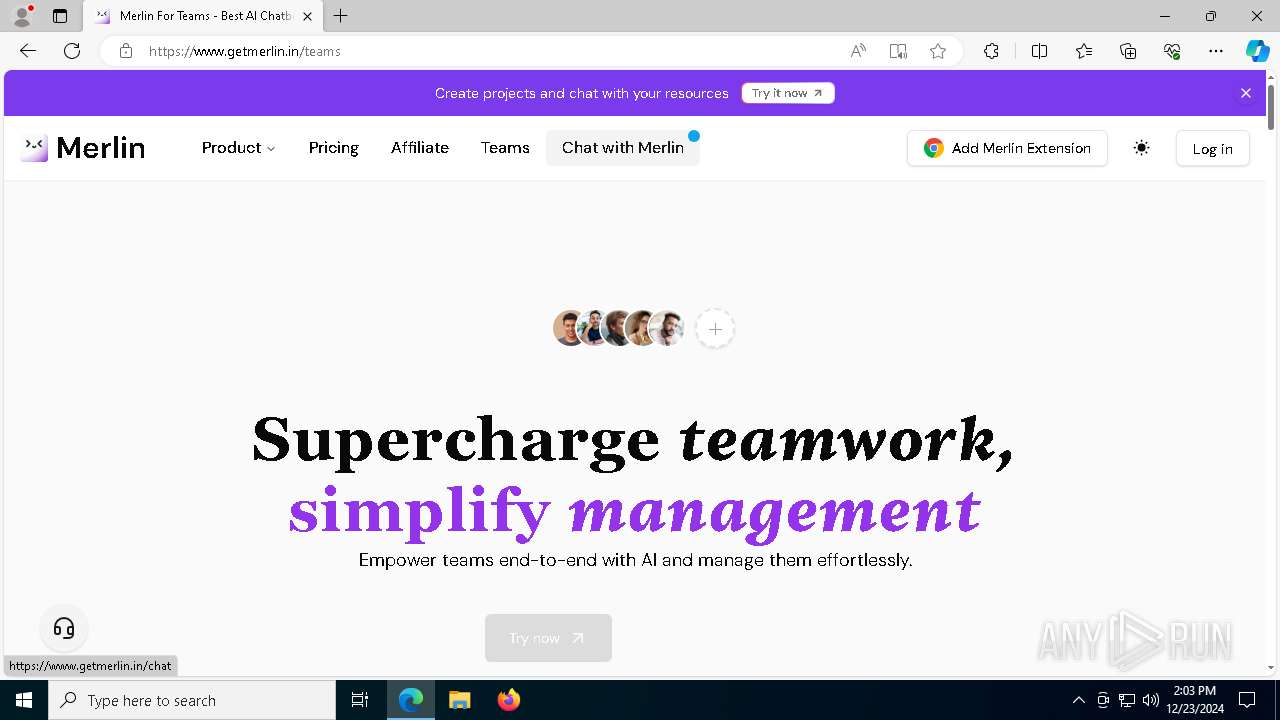
Task: Click the add team member plus circle
Action: [715, 329]
